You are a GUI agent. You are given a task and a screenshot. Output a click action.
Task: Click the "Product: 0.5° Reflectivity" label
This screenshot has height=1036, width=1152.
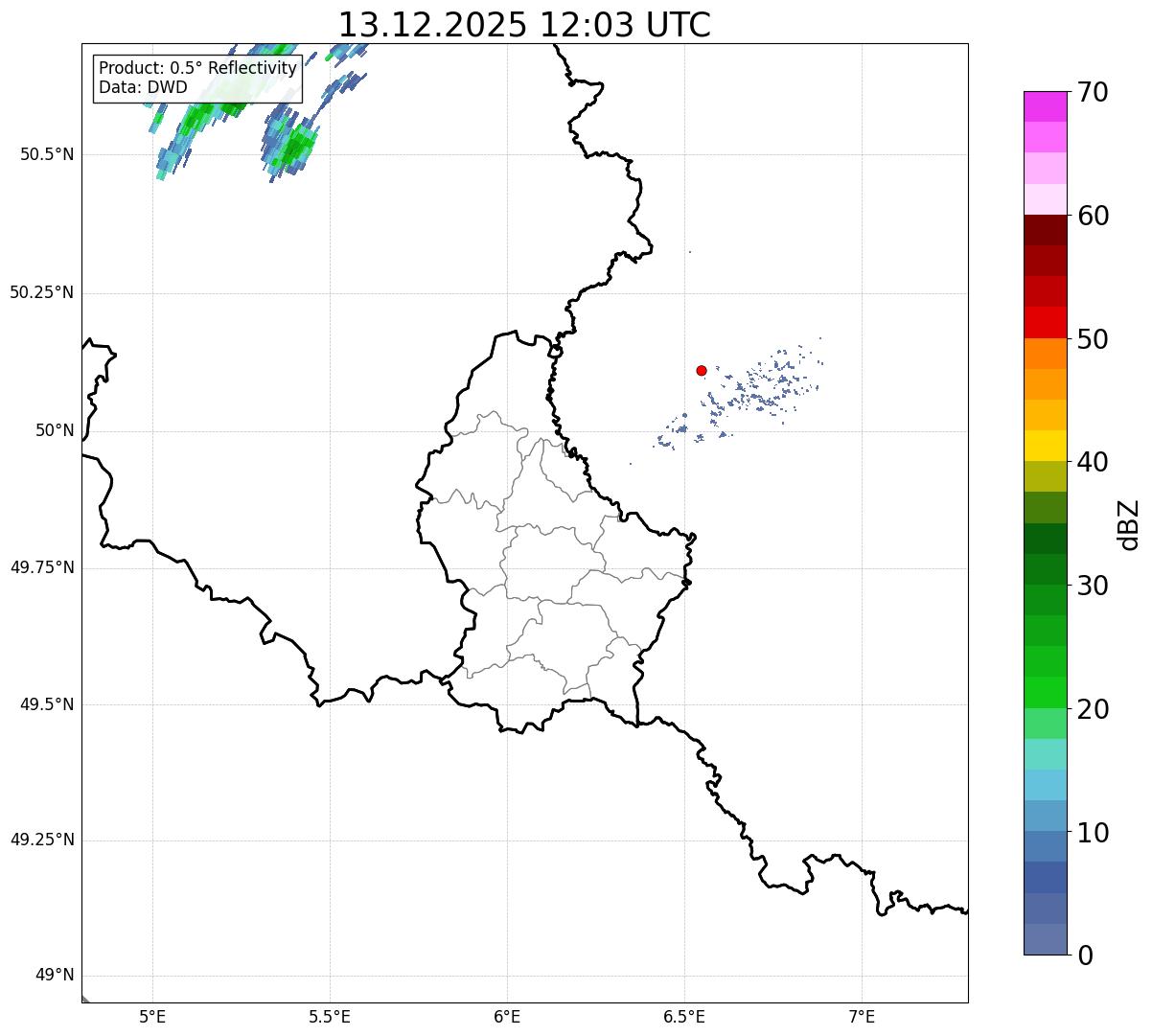(x=197, y=69)
